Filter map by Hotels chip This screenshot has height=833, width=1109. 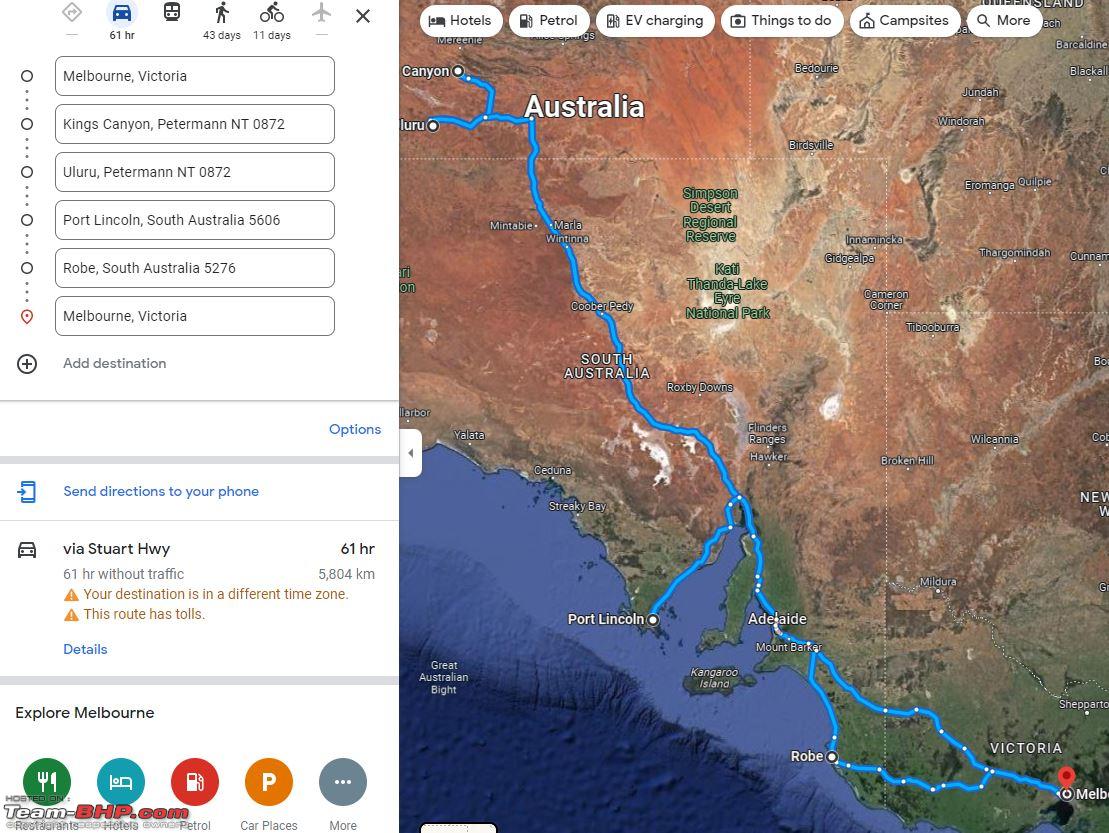coord(461,21)
